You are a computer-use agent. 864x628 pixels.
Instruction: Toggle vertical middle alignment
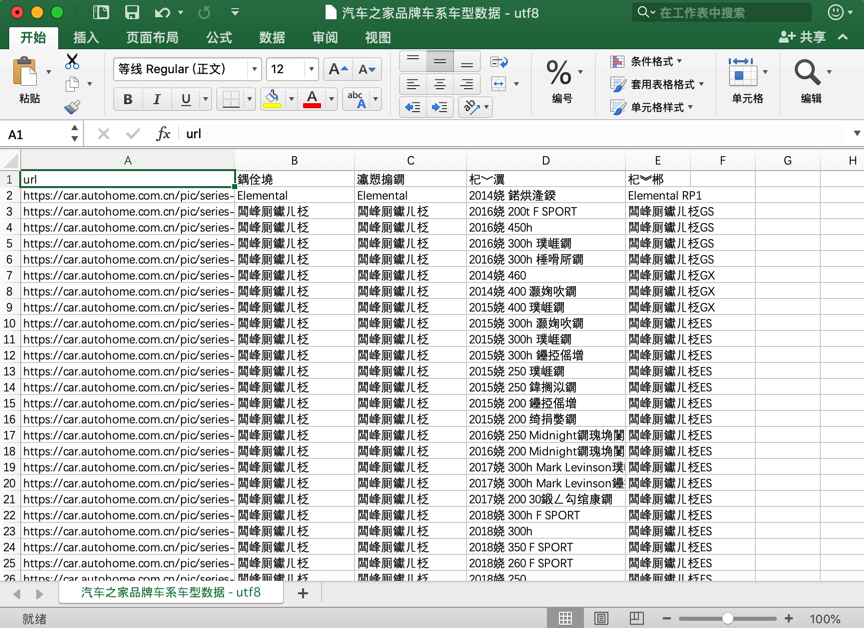440,61
